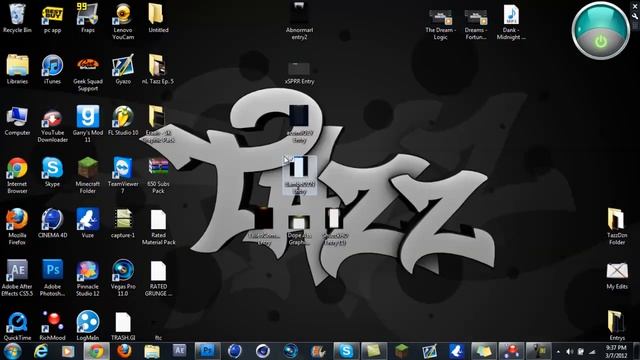The image size is (640, 360).
Task: Switch to Skype in the taskbar
Action: pyautogui.click(x=346, y=351)
